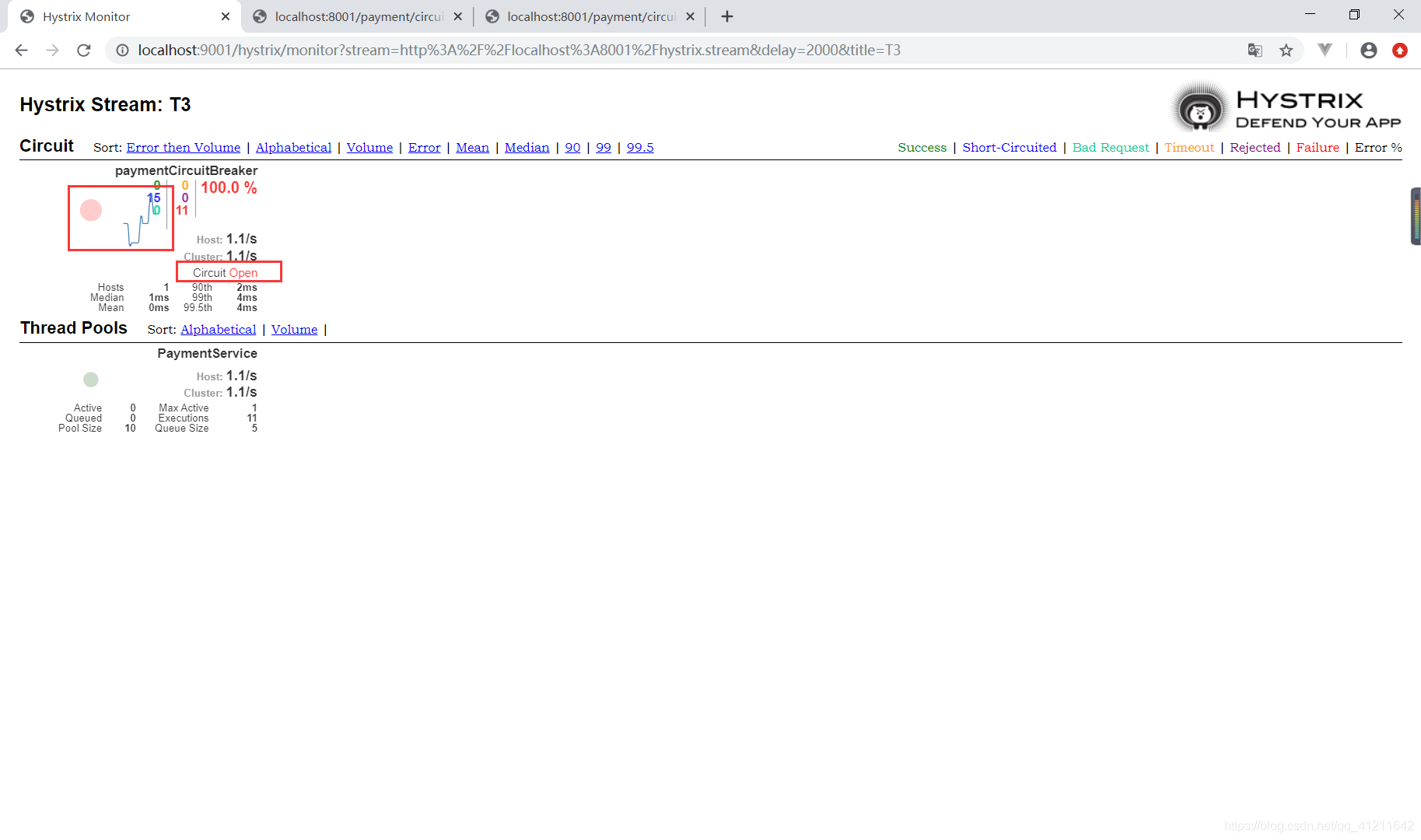Reload the Hystrix Monitor page
1421x840 pixels.
[84, 51]
